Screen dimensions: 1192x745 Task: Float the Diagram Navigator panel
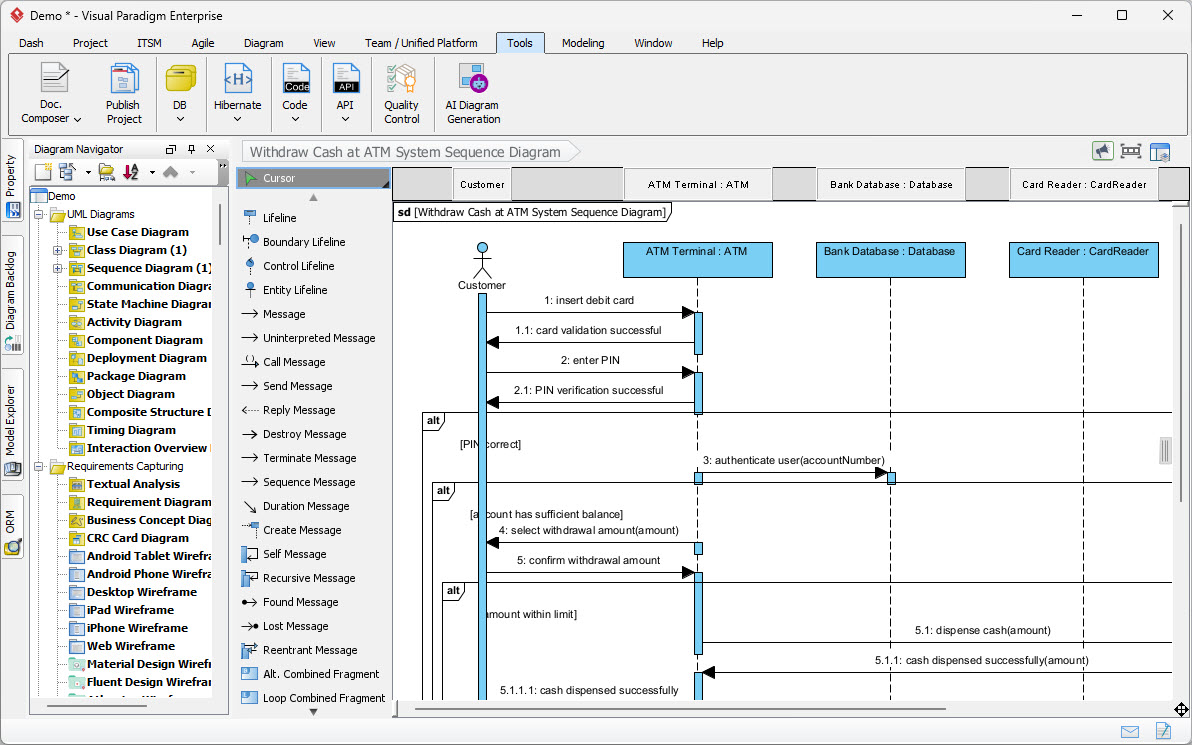pyautogui.click(x=171, y=149)
